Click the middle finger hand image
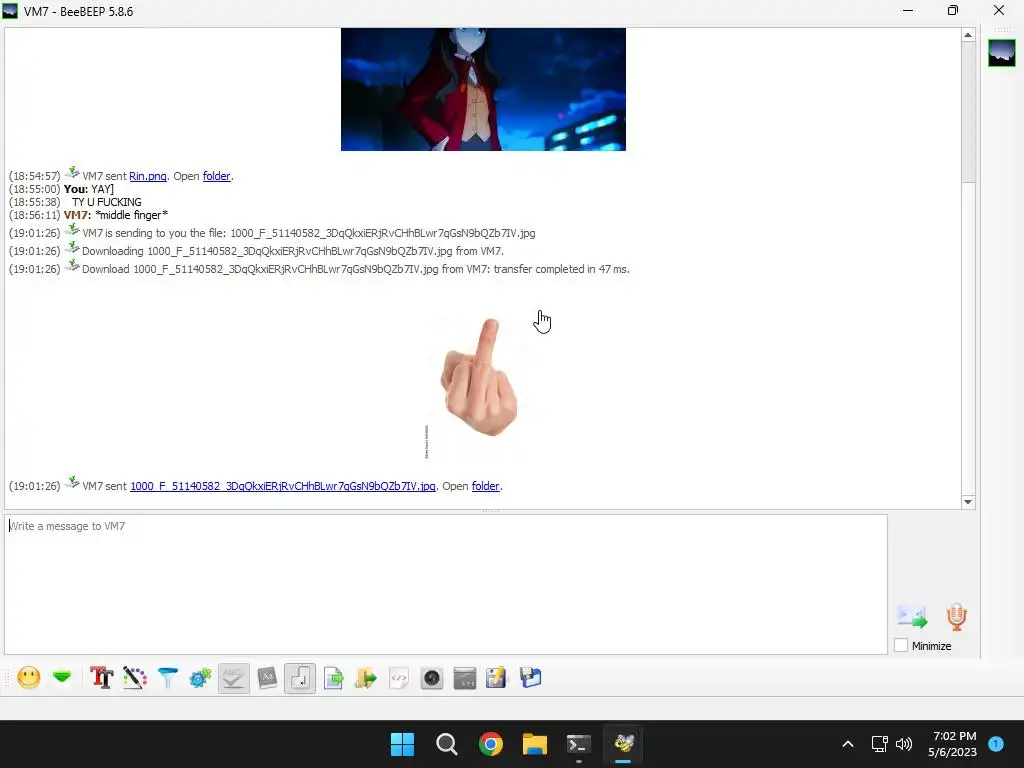1024x768 pixels. click(479, 377)
